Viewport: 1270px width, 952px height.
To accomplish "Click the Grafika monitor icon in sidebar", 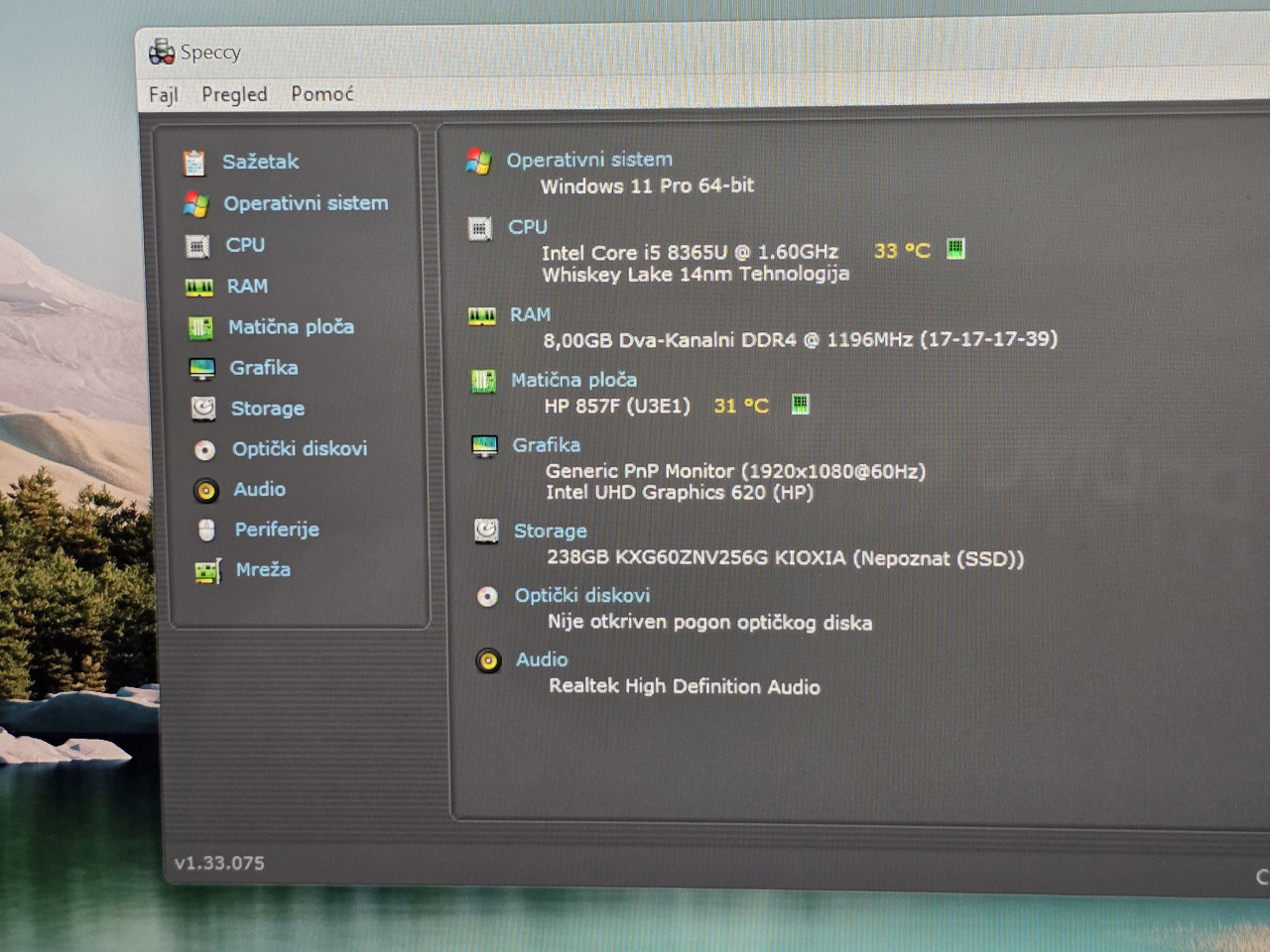I will 202,369.
